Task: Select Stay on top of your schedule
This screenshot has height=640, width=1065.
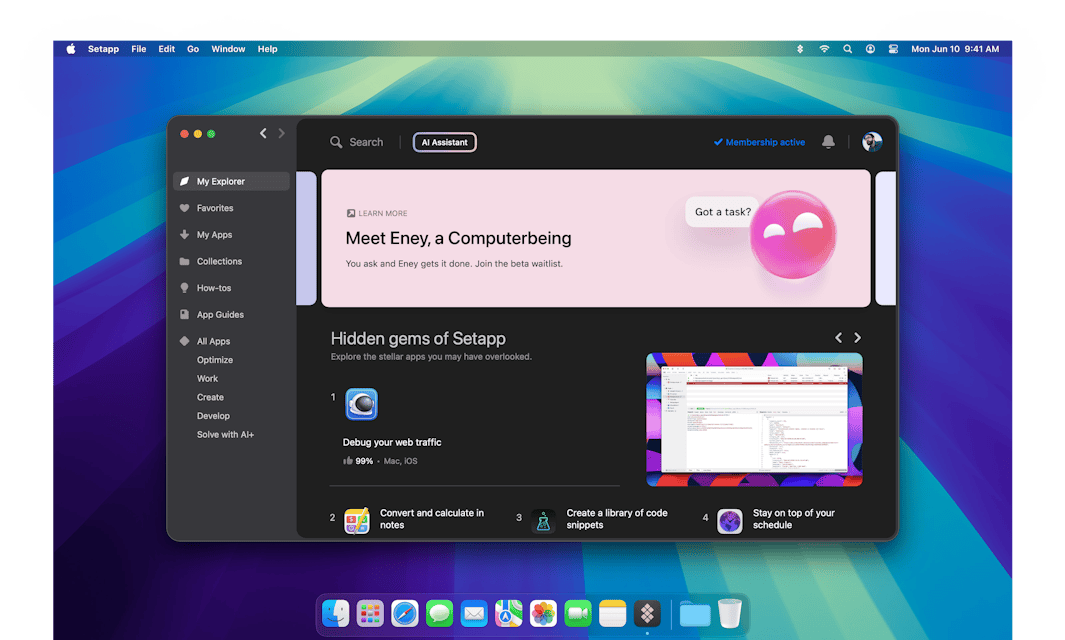Action: (793, 519)
